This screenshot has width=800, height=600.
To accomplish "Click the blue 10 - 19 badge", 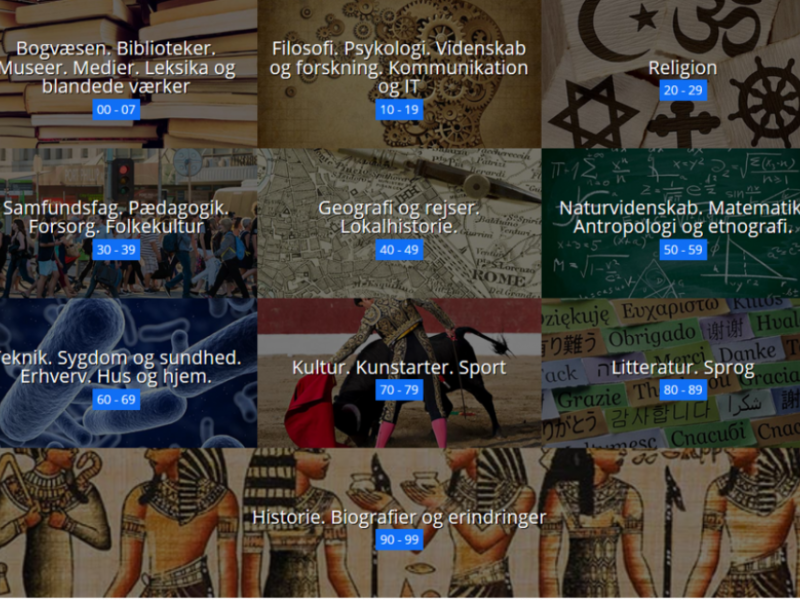I will pos(399,110).
